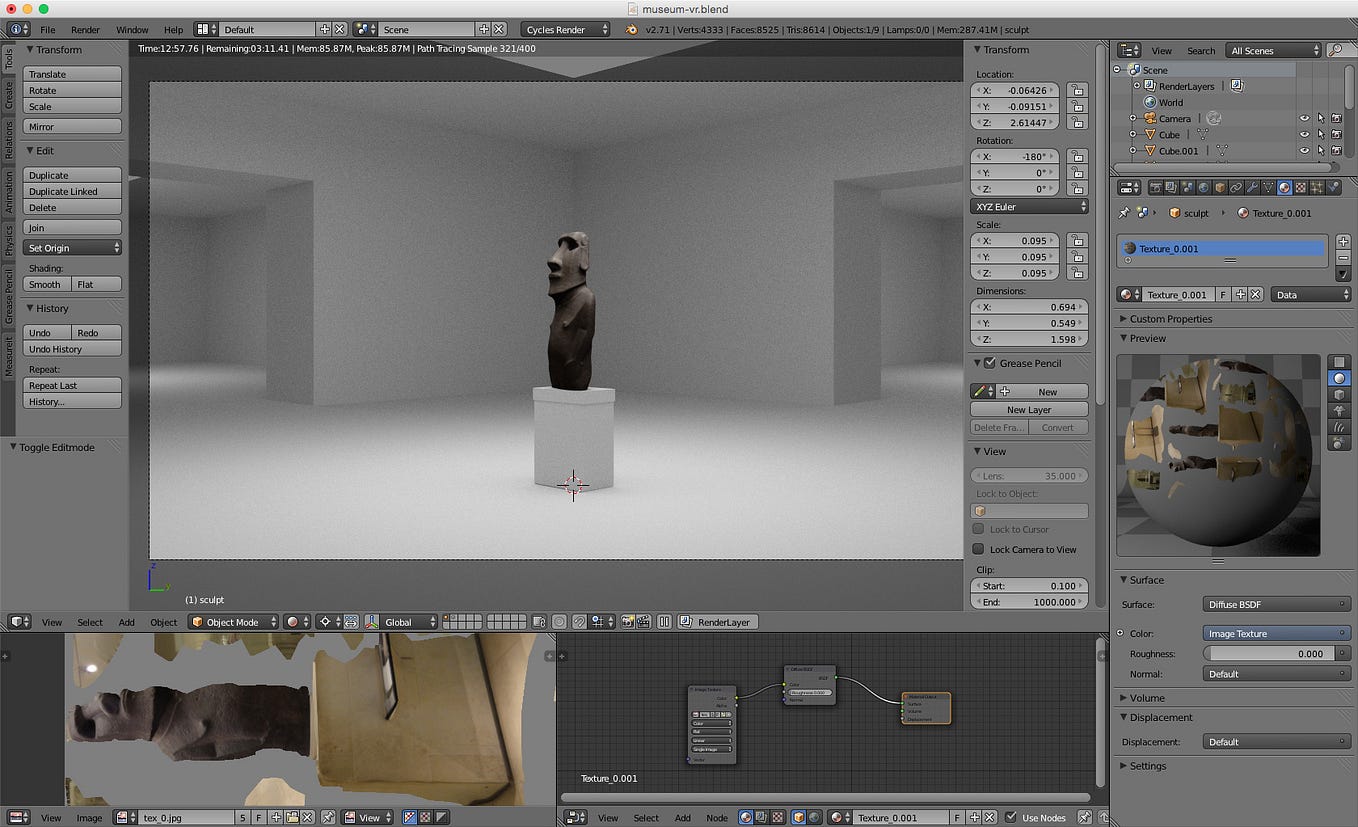
Task: Open image file via folder icon
Action: [292, 818]
